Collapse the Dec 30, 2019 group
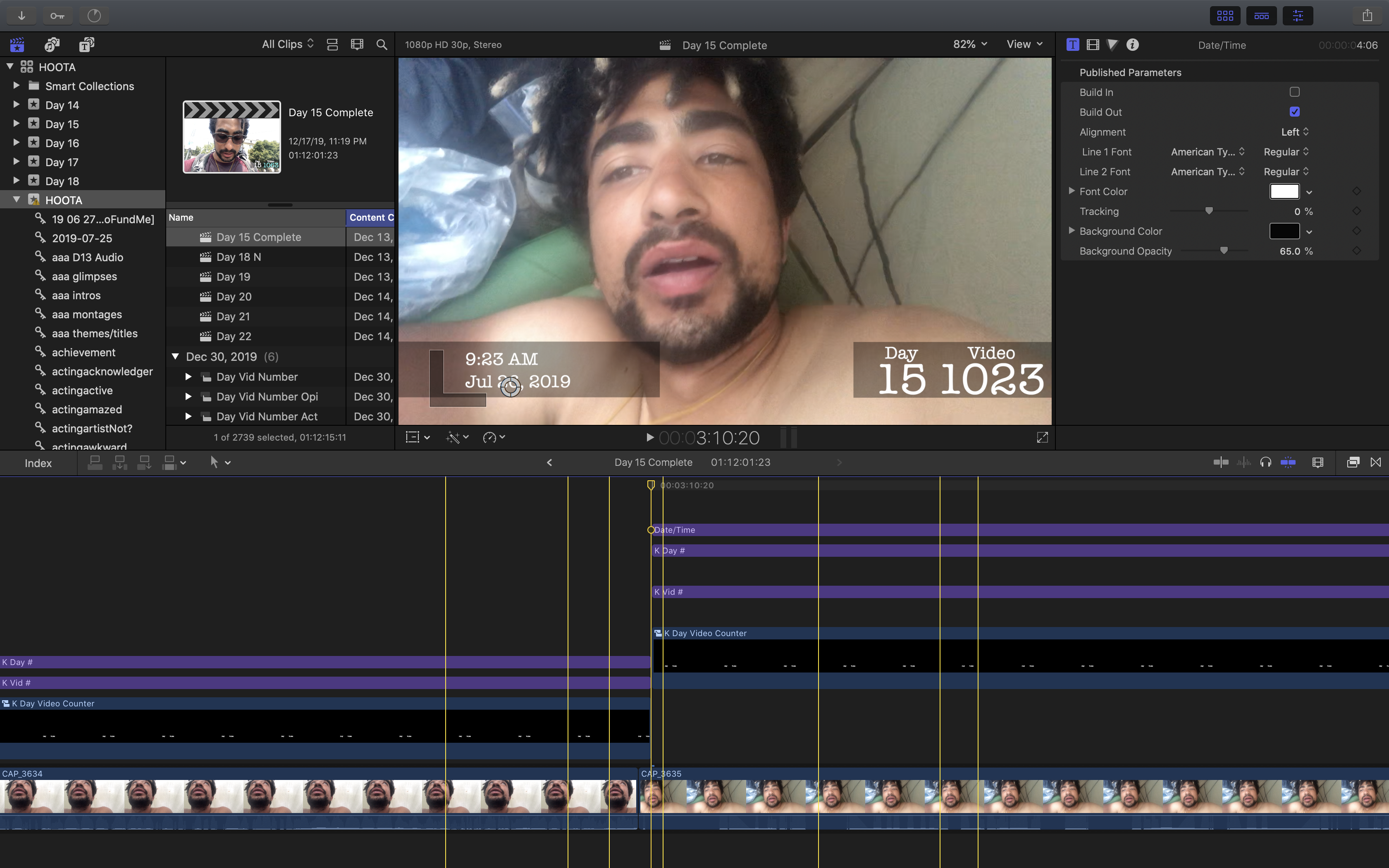Viewport: 1389px width, 868px height. point(176,356)
